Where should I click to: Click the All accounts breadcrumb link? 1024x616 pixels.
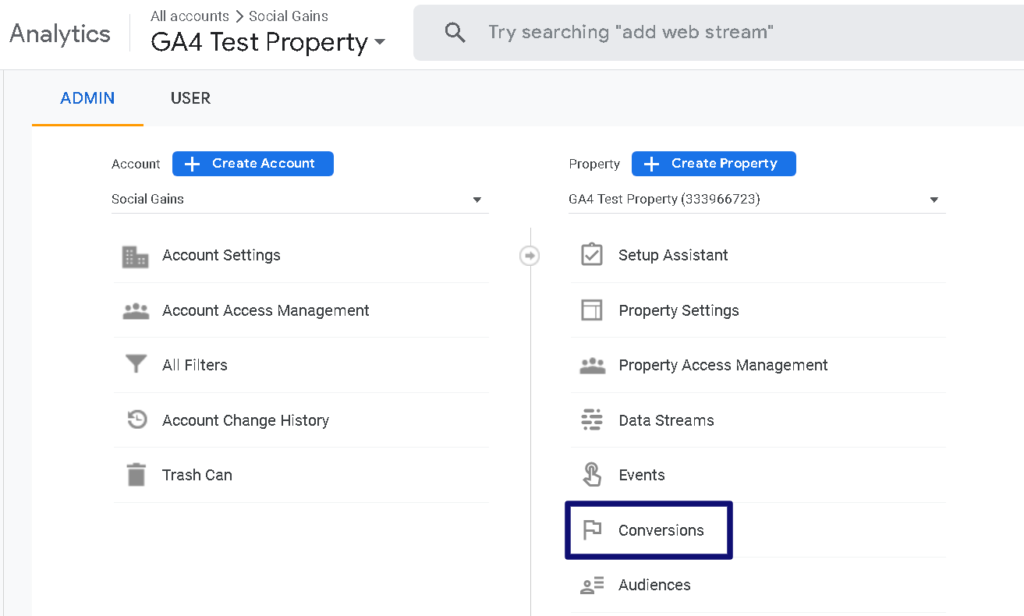tap(190, 16)
